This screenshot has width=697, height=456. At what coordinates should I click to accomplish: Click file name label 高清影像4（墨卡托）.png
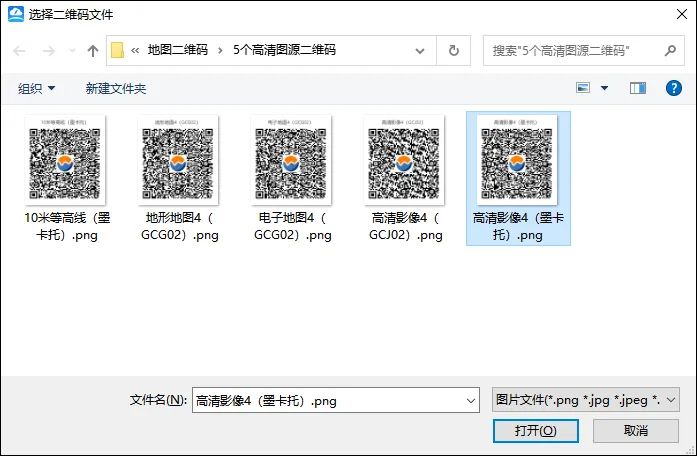(x=518, y=226)
